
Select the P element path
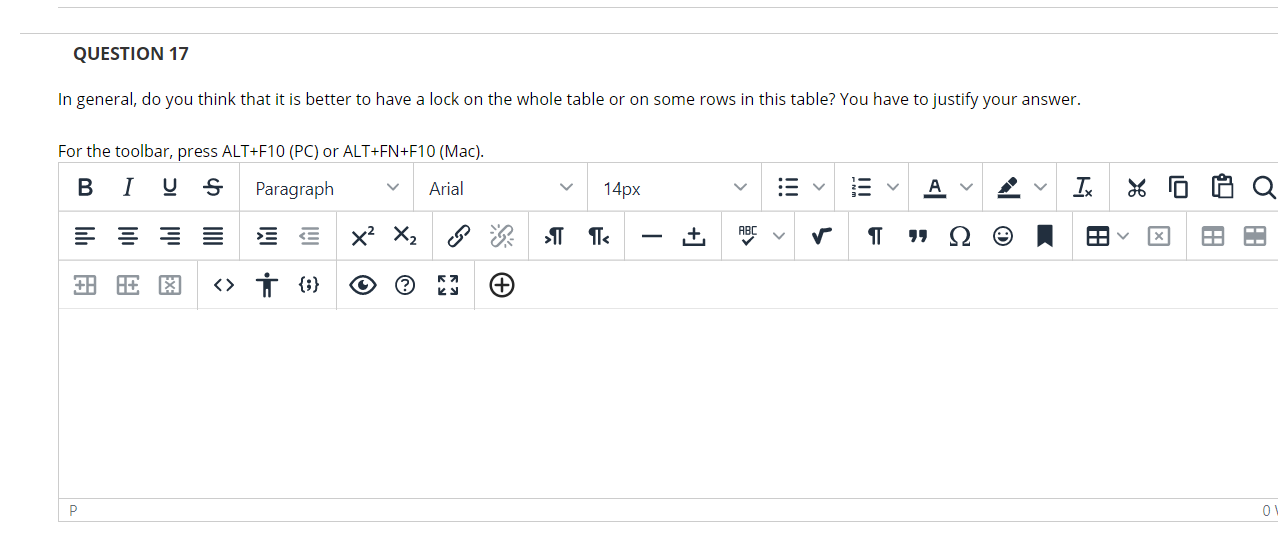pyautogui.click(x=72, y=510)
